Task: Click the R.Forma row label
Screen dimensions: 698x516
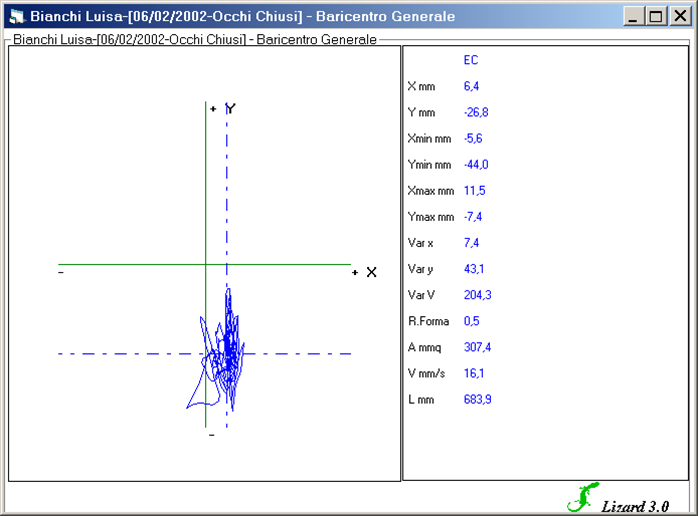Action: tap(428, 321)
